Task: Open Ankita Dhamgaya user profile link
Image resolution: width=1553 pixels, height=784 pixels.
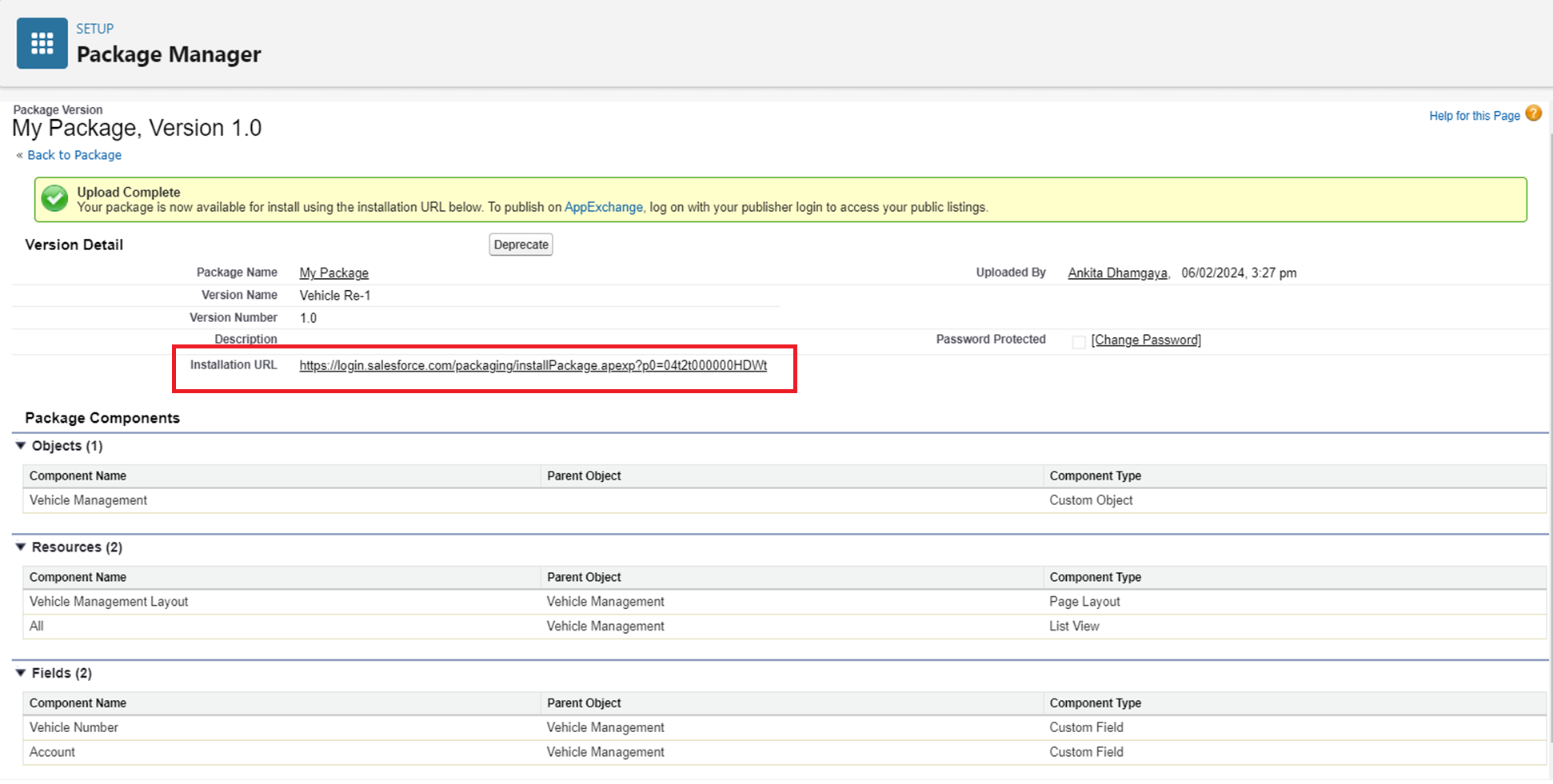Action: point(1117,273)
